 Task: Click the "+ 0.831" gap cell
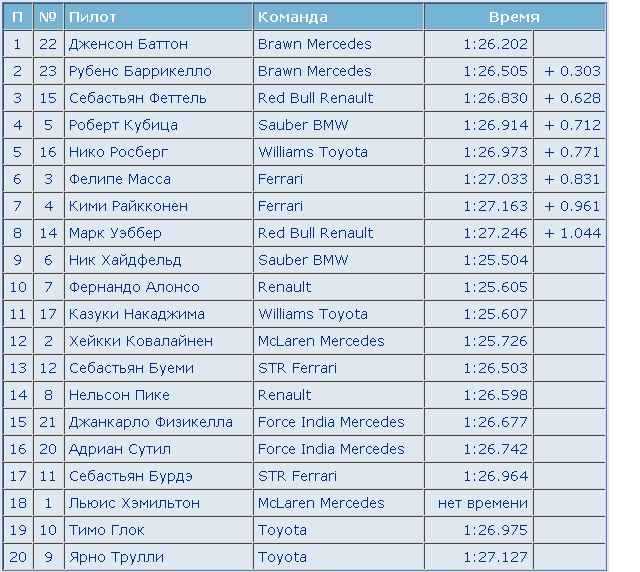click(572, 179)
